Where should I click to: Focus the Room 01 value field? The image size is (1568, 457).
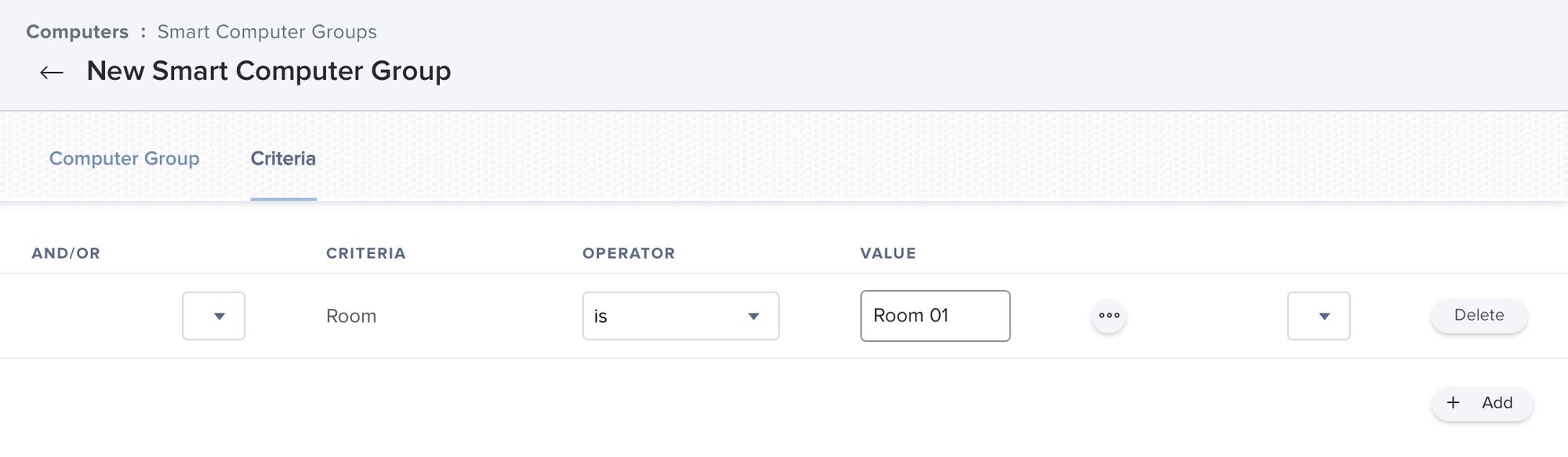[935, 316]
